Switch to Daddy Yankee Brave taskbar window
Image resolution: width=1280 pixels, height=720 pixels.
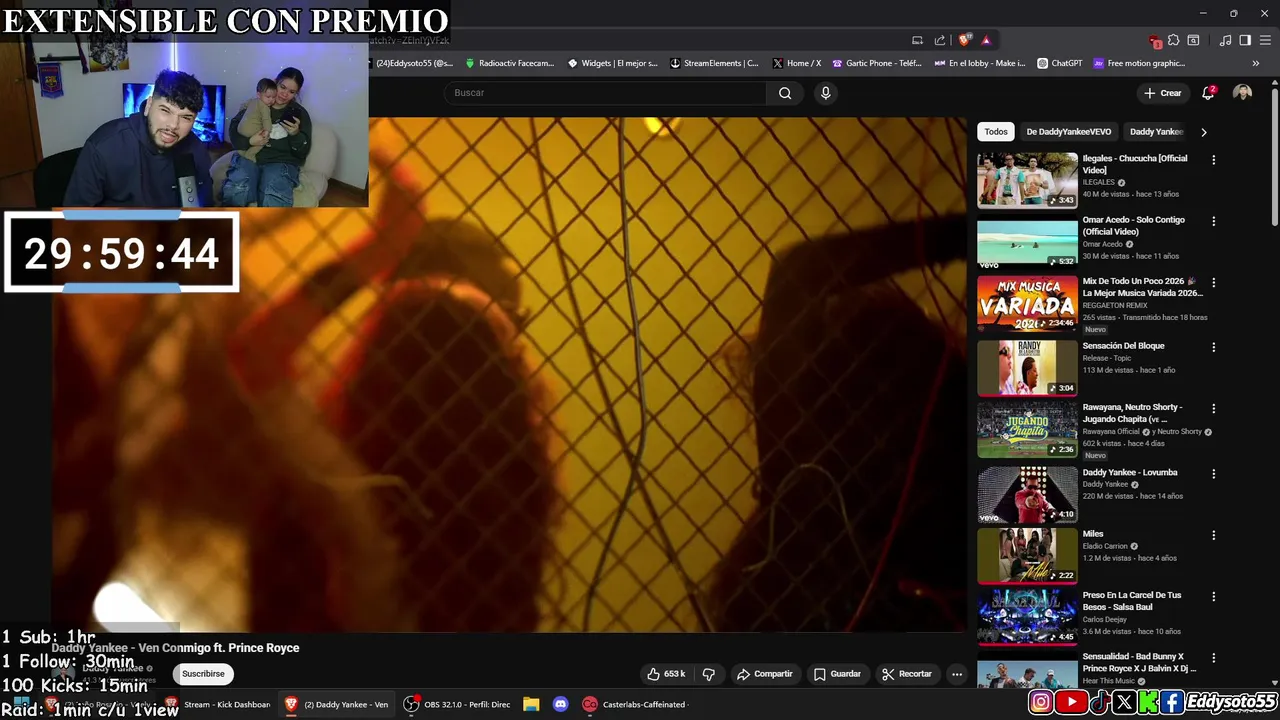(337, 705)
